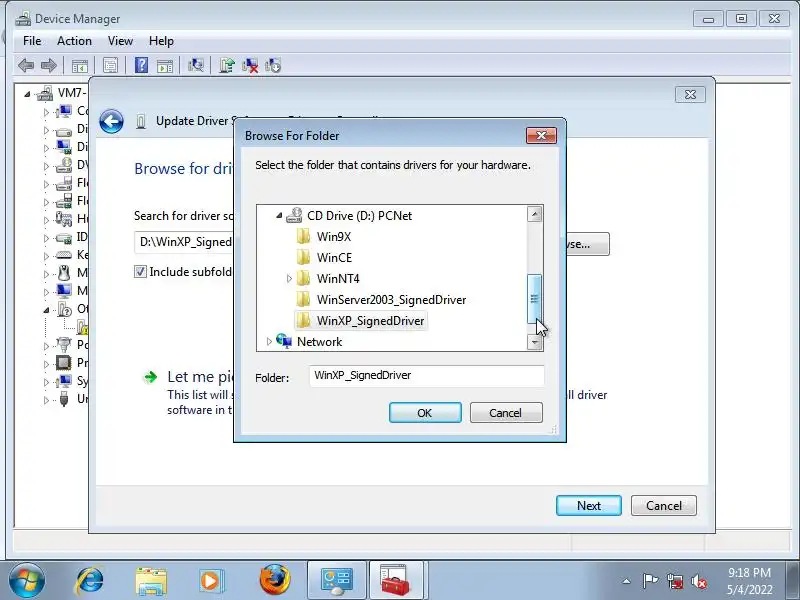Click the USB controllers icon at tree bottom
This screenshot has width=800, height=600.
pyautogui.click(x=64, y=399)
